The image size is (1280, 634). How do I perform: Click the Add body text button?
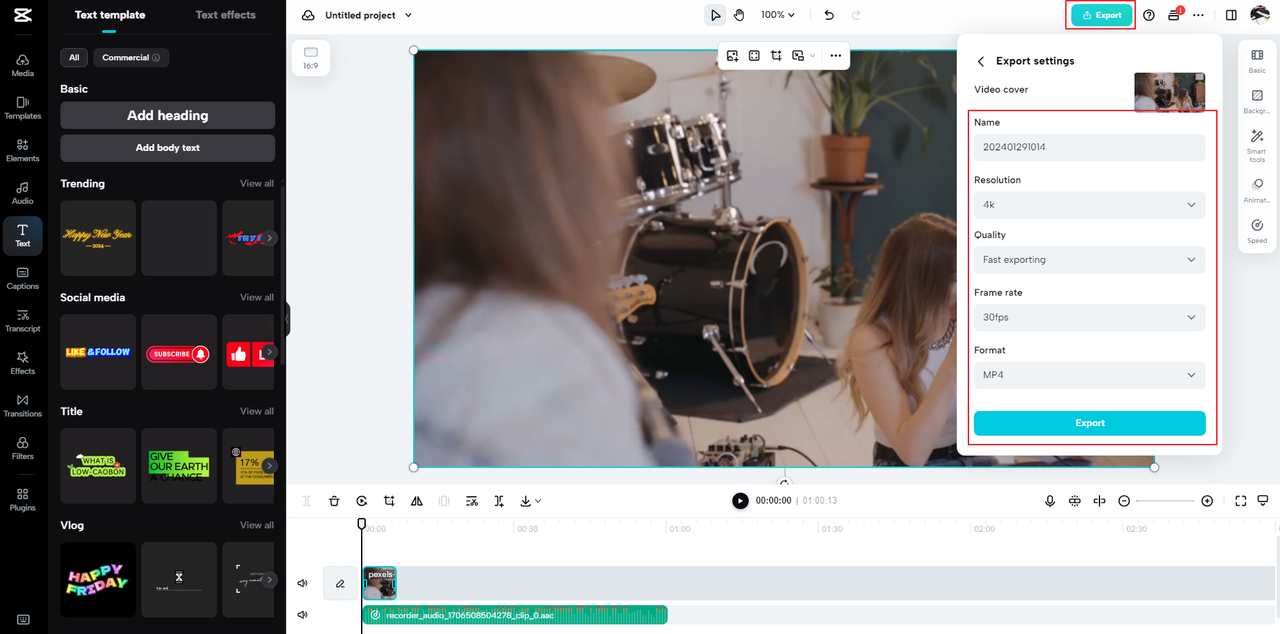click(x=167, y=148)
